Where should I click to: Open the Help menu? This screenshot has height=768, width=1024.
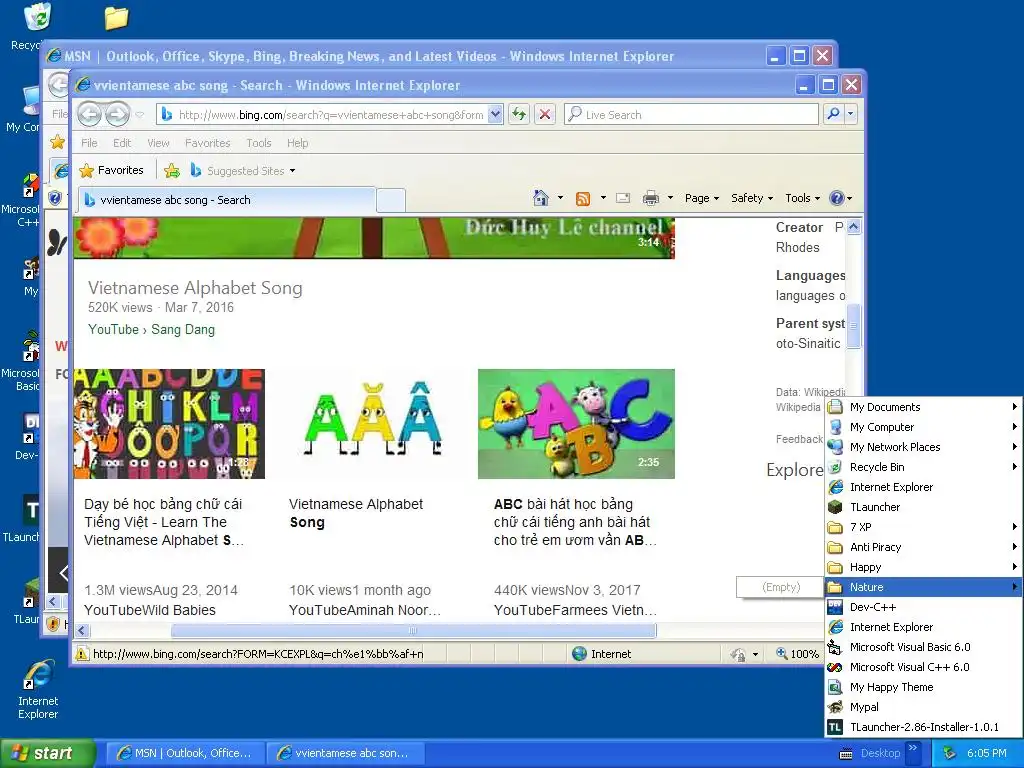[297, 143]
